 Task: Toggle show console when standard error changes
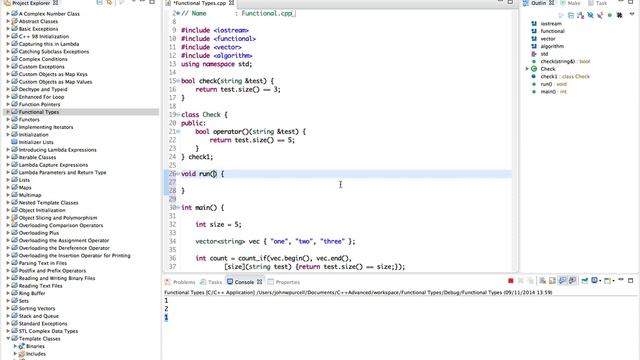pos(572,280)
